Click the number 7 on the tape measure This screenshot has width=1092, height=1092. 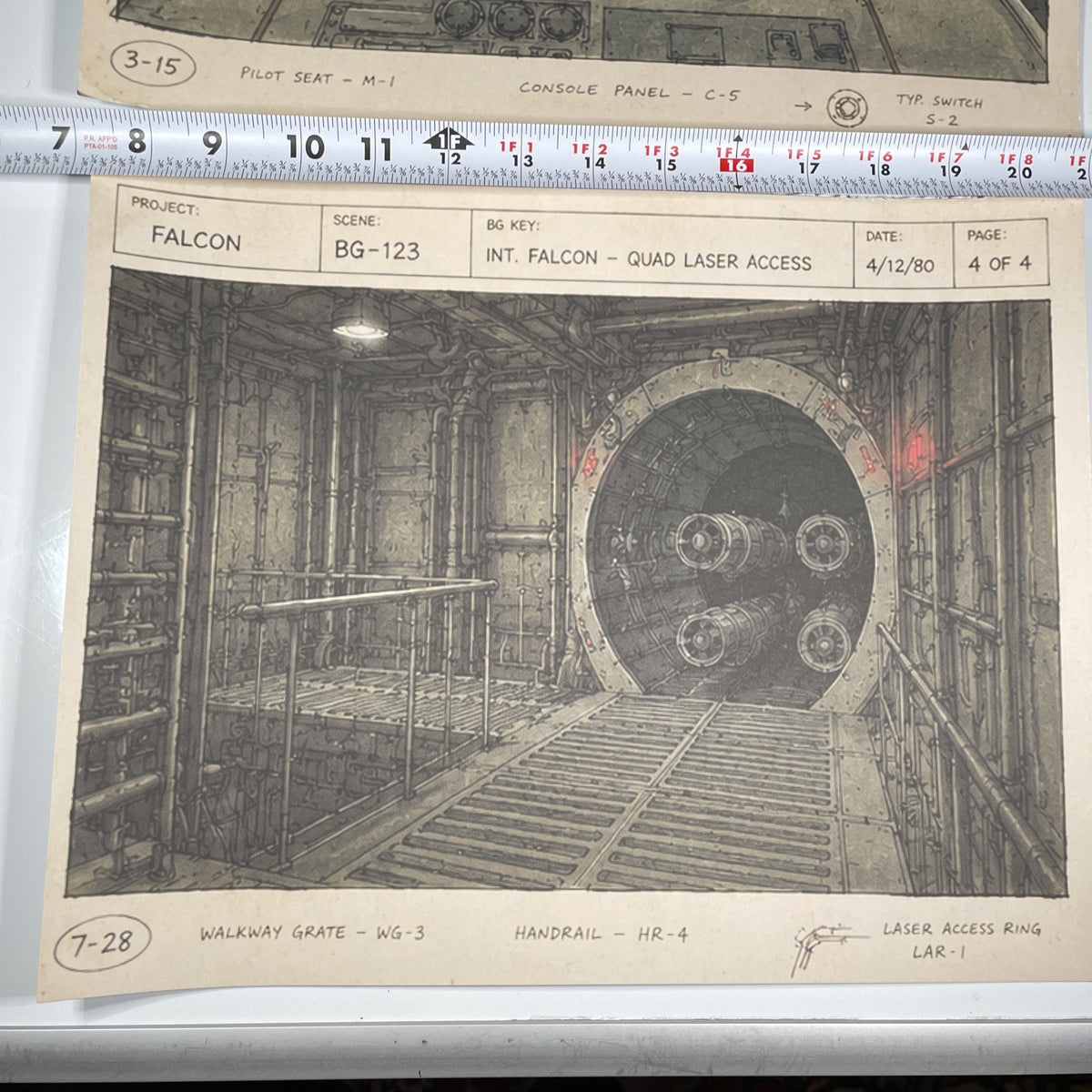tap(60, 140)
